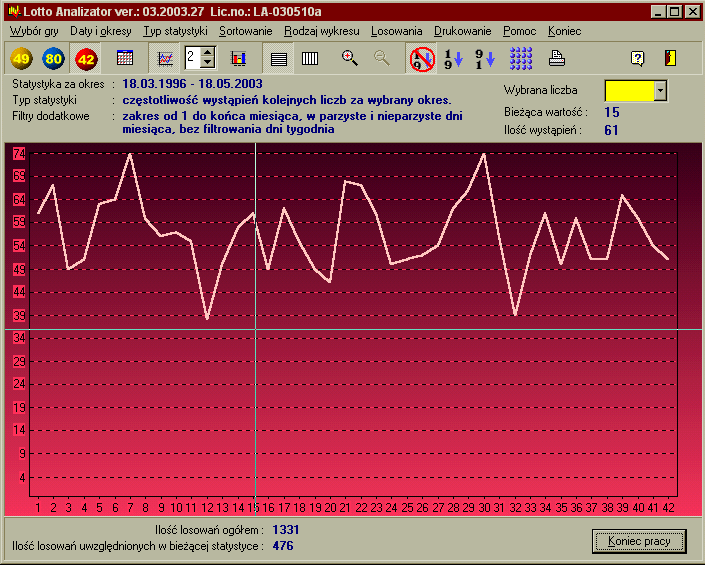Open the Typ statystyki menu

pos(175,31)
